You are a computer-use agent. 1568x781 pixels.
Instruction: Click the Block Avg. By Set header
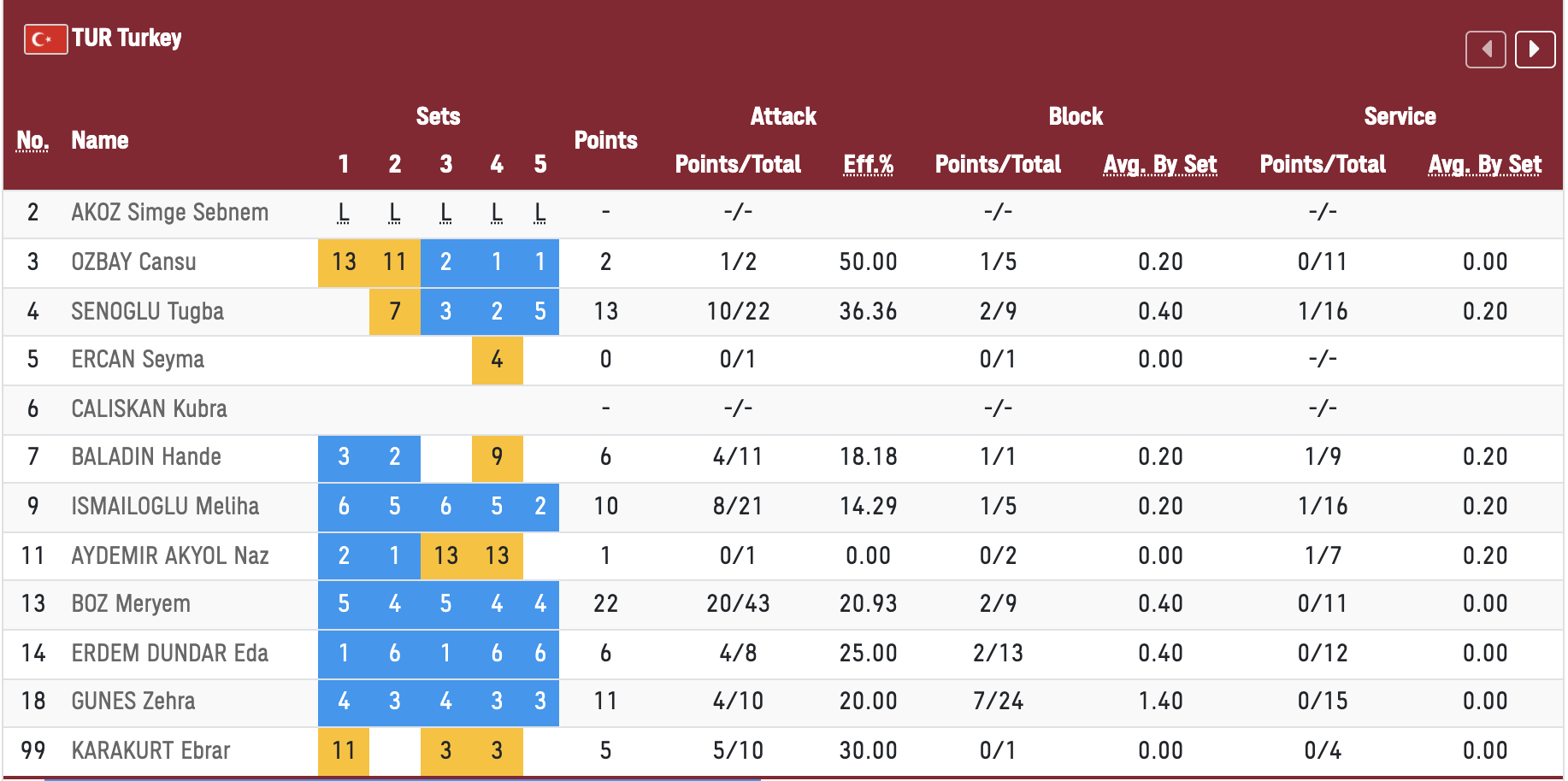click(1159, 164)
